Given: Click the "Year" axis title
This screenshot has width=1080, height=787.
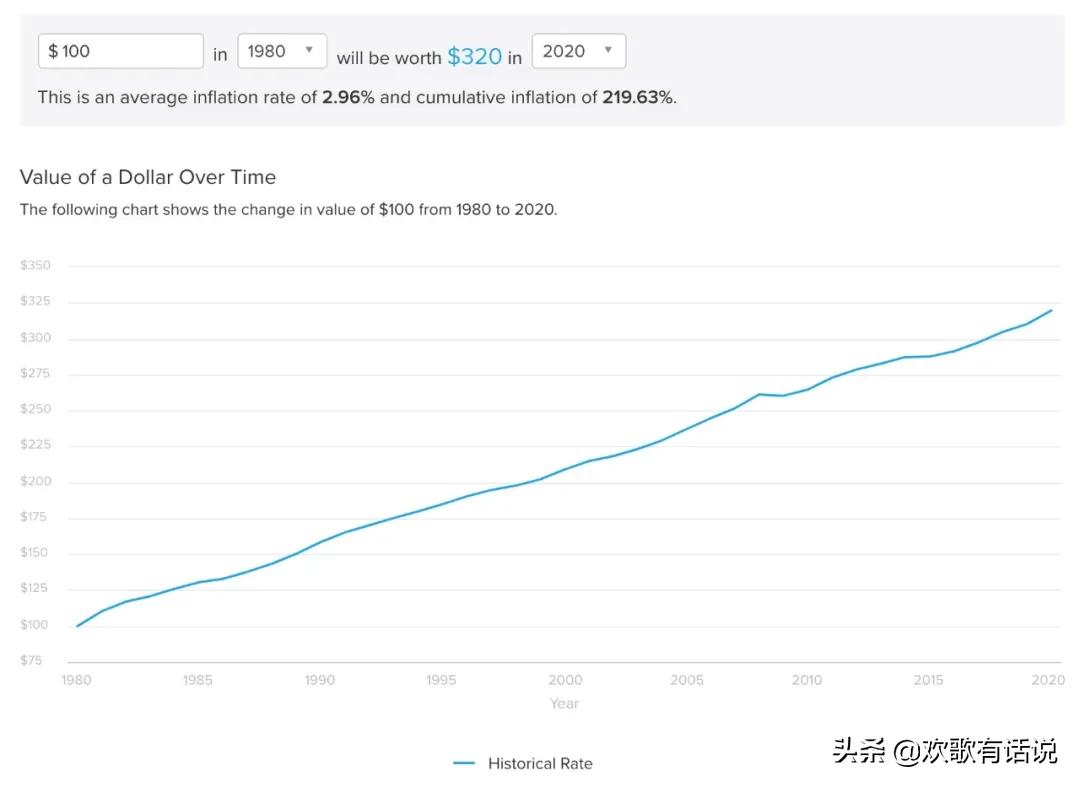Looking at the screenshot, I should 564,703.
